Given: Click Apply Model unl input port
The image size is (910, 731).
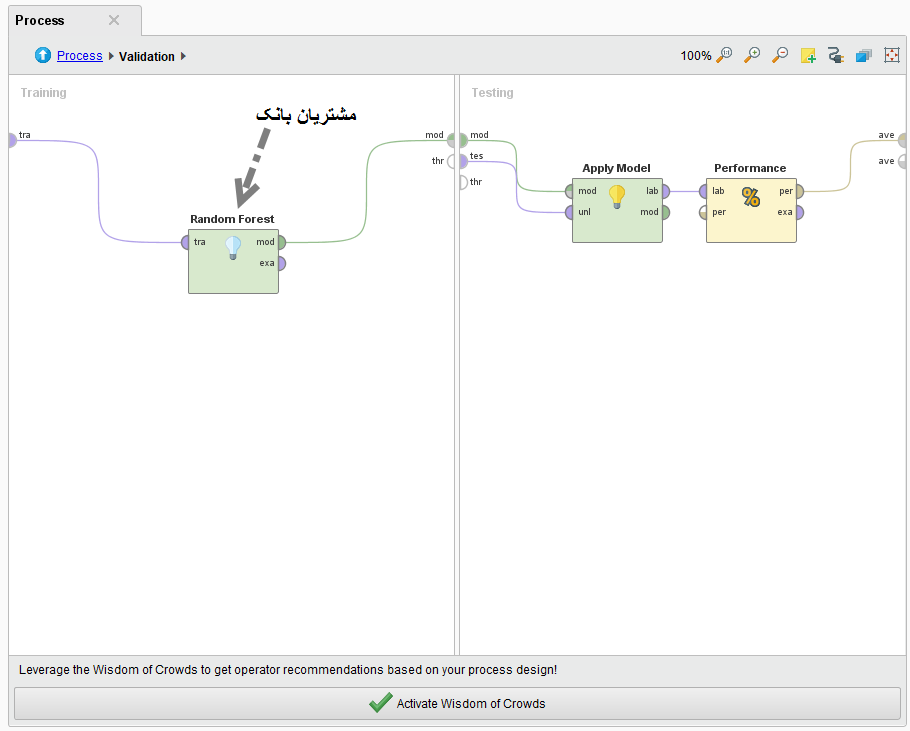Looking at the screenshot, I should pos(569,212).
